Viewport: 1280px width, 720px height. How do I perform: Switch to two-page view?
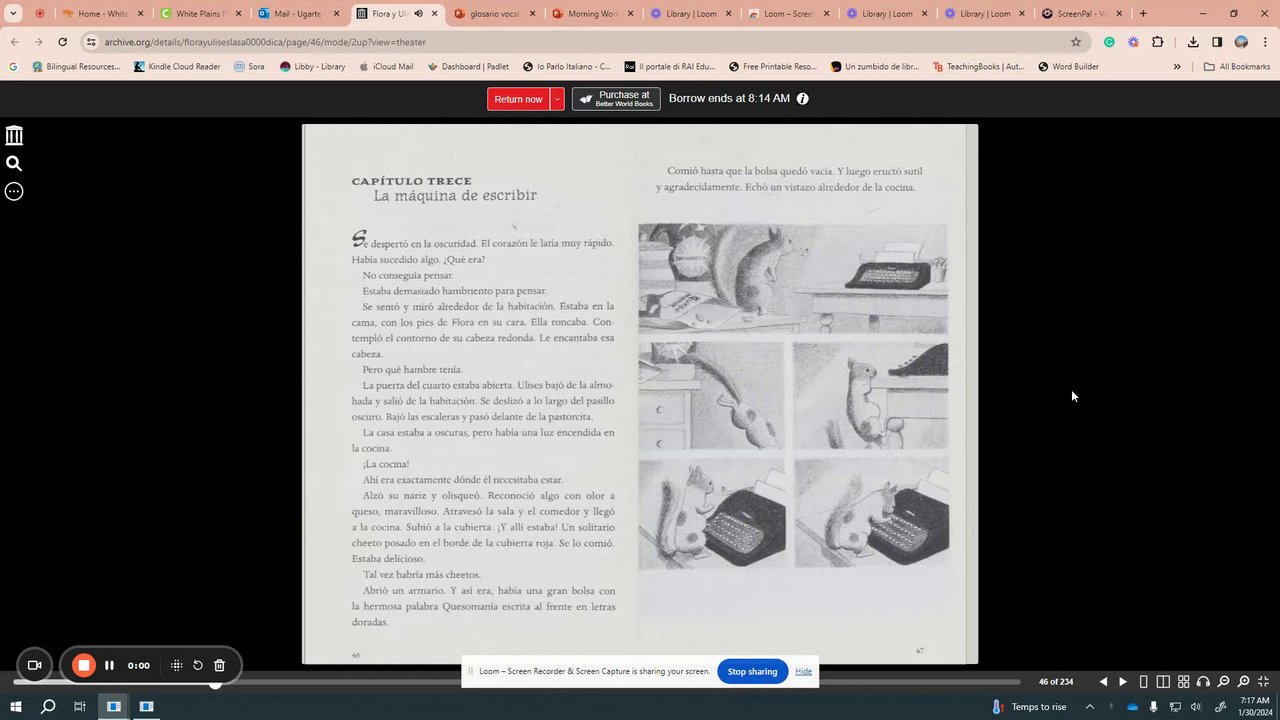1163,682
